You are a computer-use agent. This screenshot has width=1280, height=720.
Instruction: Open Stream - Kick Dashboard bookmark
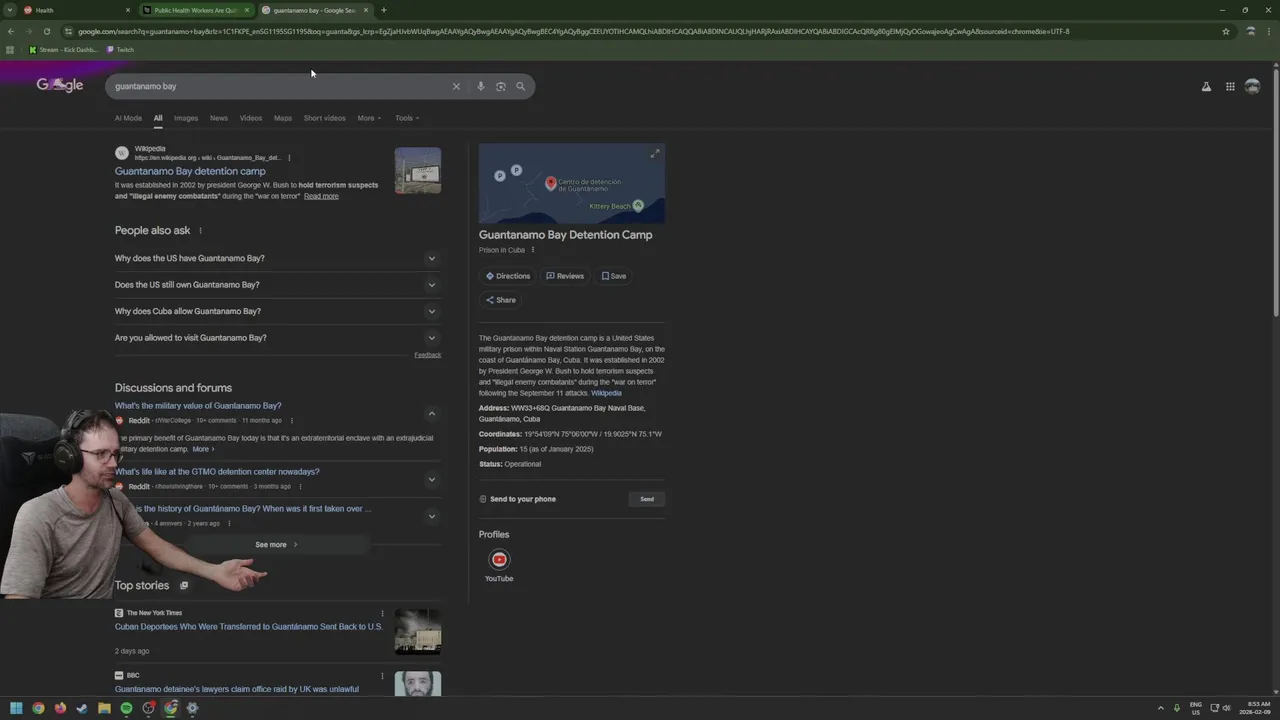[x=63, y=49]
